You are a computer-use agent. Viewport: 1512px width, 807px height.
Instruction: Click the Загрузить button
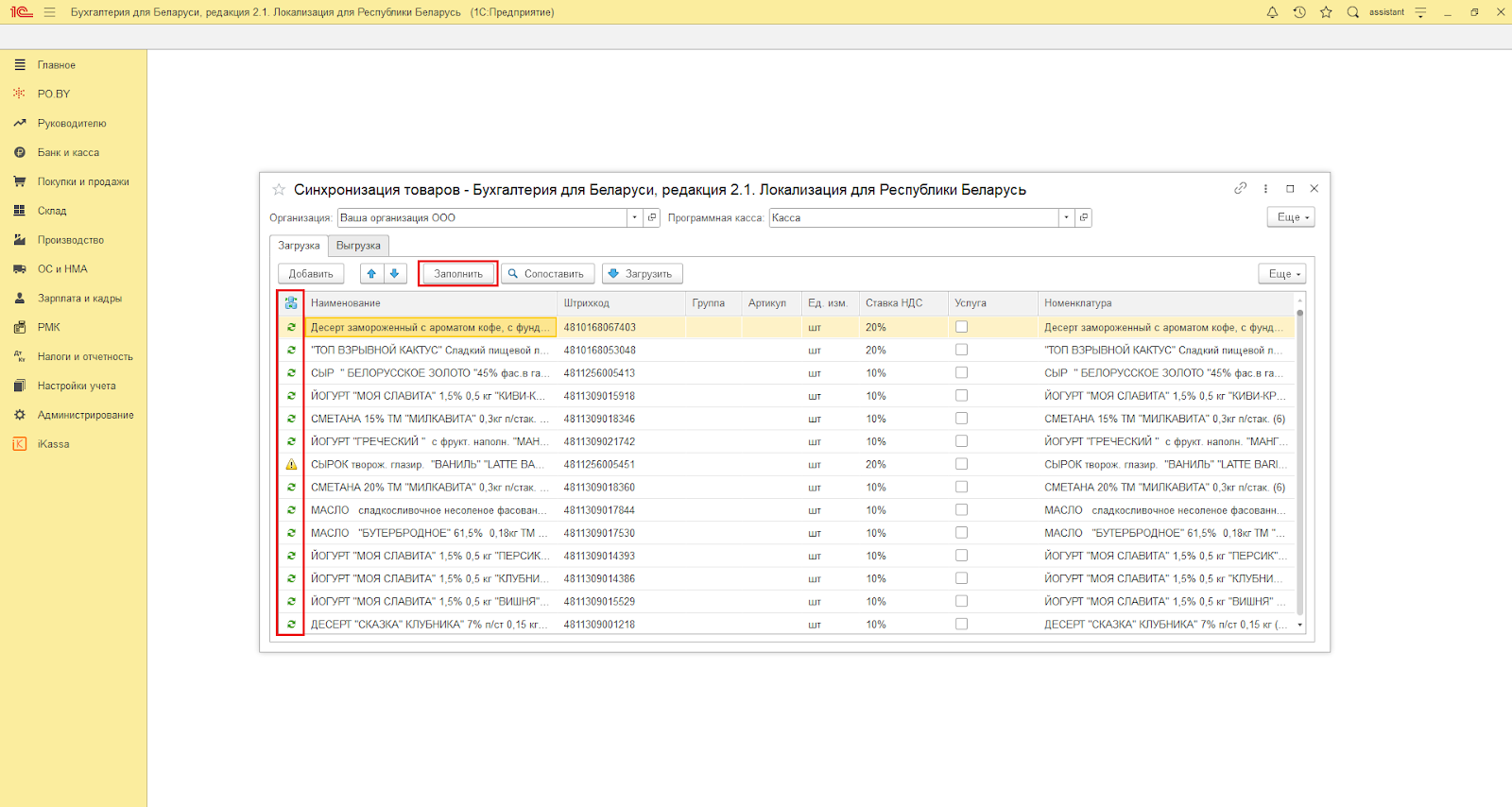[x=642, y=274]
